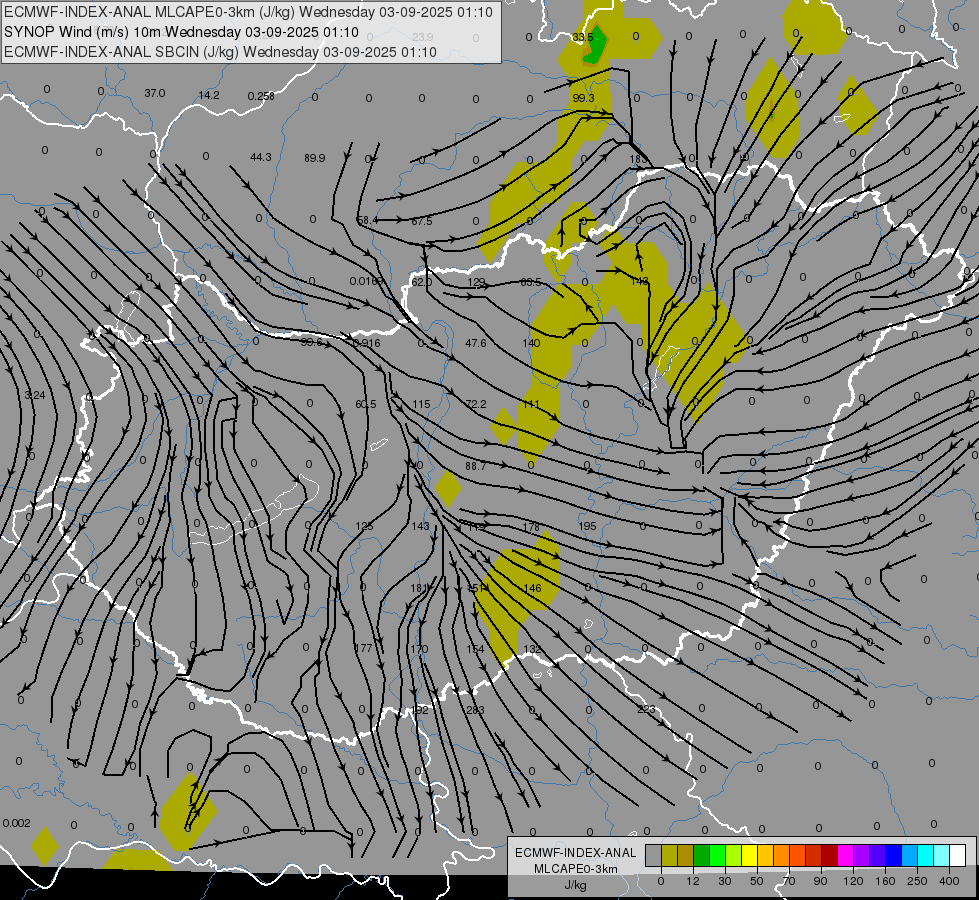
Task: Click scale tick label 50
Action: (x=757, y=881)
